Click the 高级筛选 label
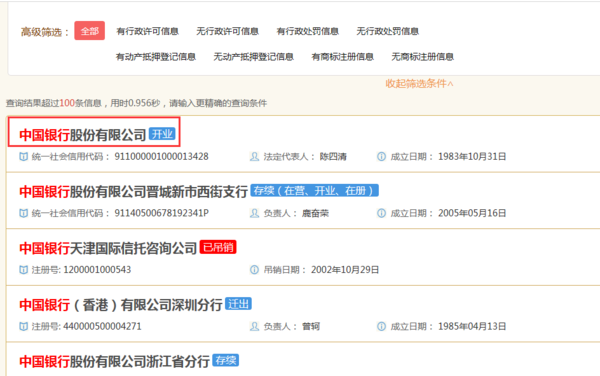This screenshot has width=600, height=376. (x=45, y=31)
